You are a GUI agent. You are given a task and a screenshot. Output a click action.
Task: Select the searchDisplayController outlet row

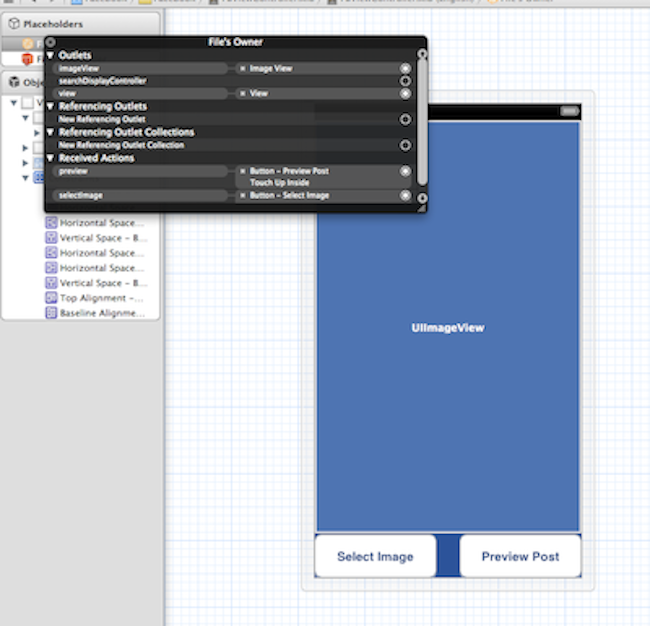[x=230, y=81]
